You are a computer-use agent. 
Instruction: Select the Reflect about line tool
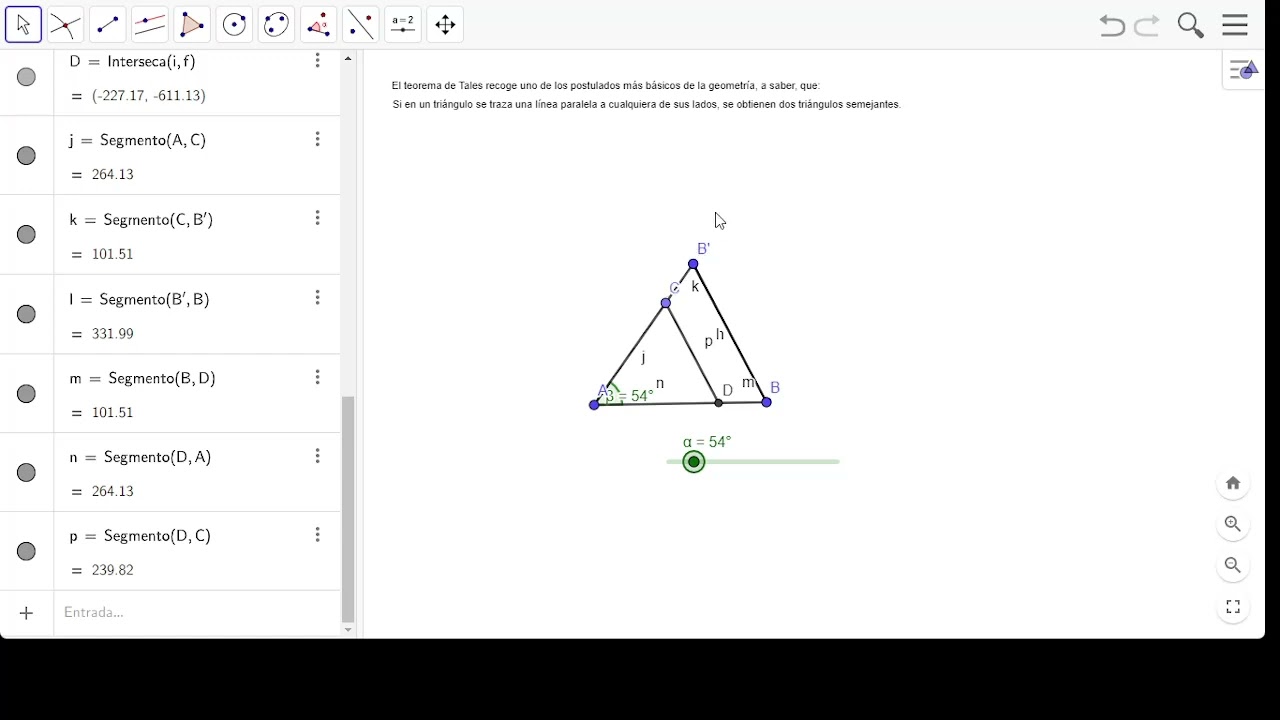coord(361,24)
